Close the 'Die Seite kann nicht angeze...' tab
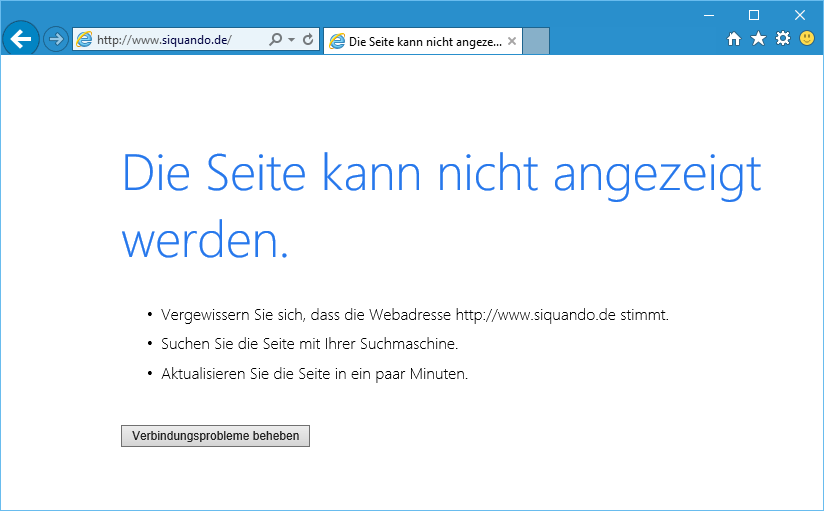Screen dimensions: 824x511 (512, 41)
